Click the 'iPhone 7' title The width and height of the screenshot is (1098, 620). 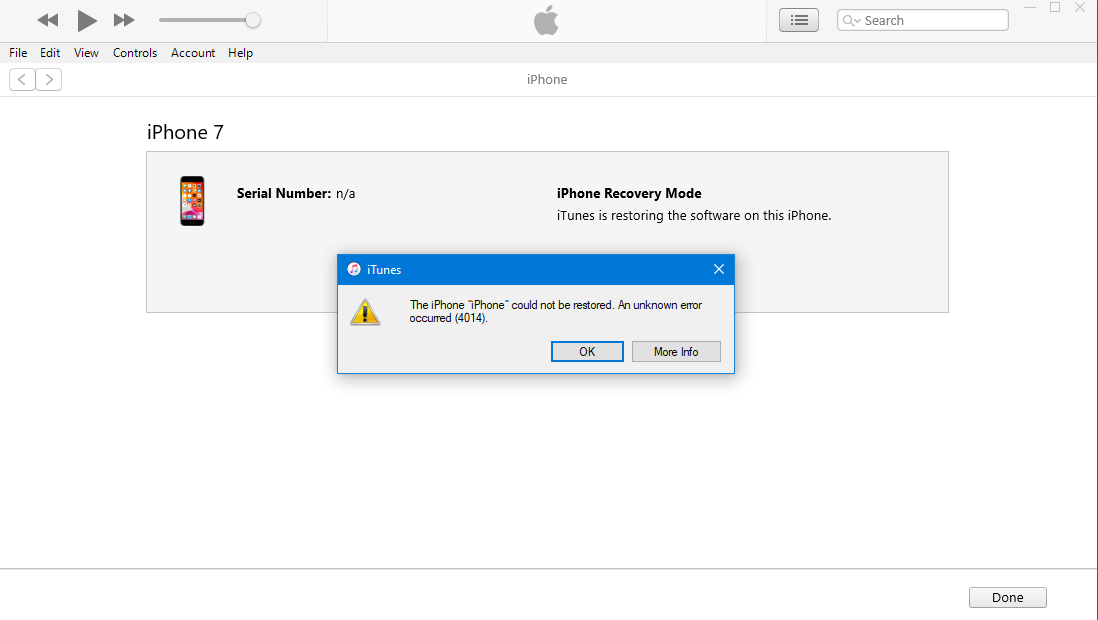[185, 132]
